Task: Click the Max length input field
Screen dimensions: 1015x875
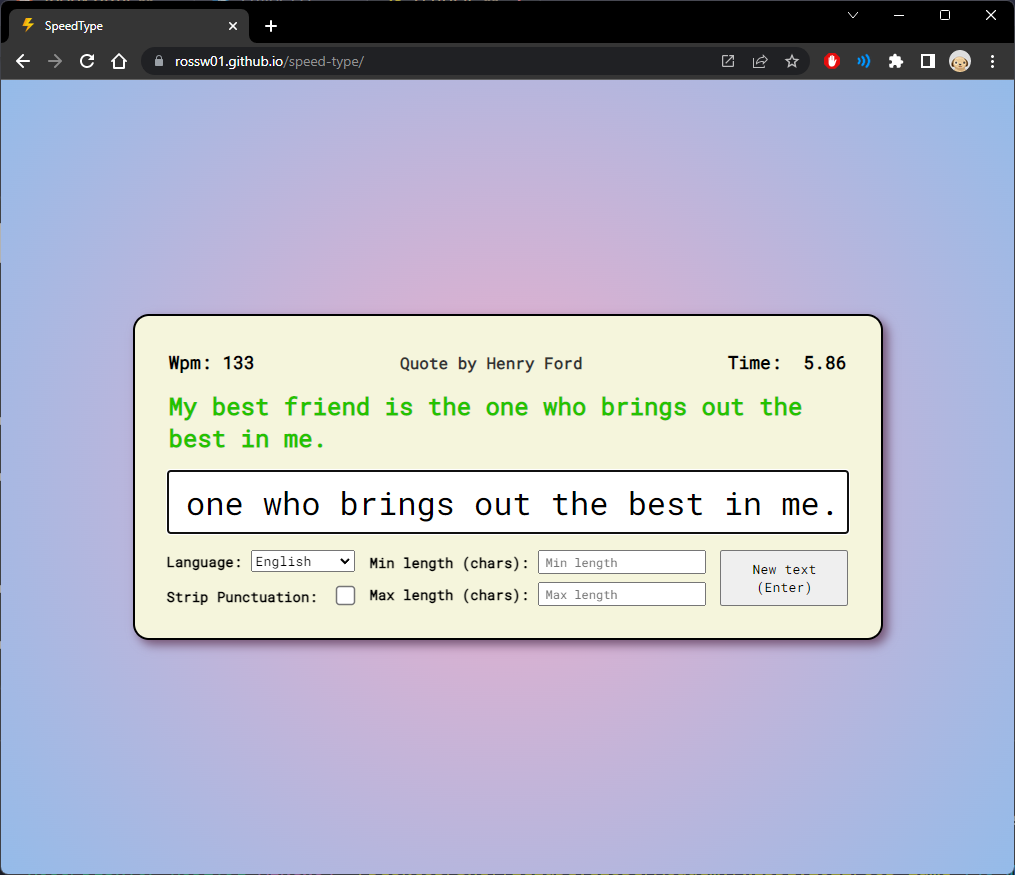Action: pos(621,595)
